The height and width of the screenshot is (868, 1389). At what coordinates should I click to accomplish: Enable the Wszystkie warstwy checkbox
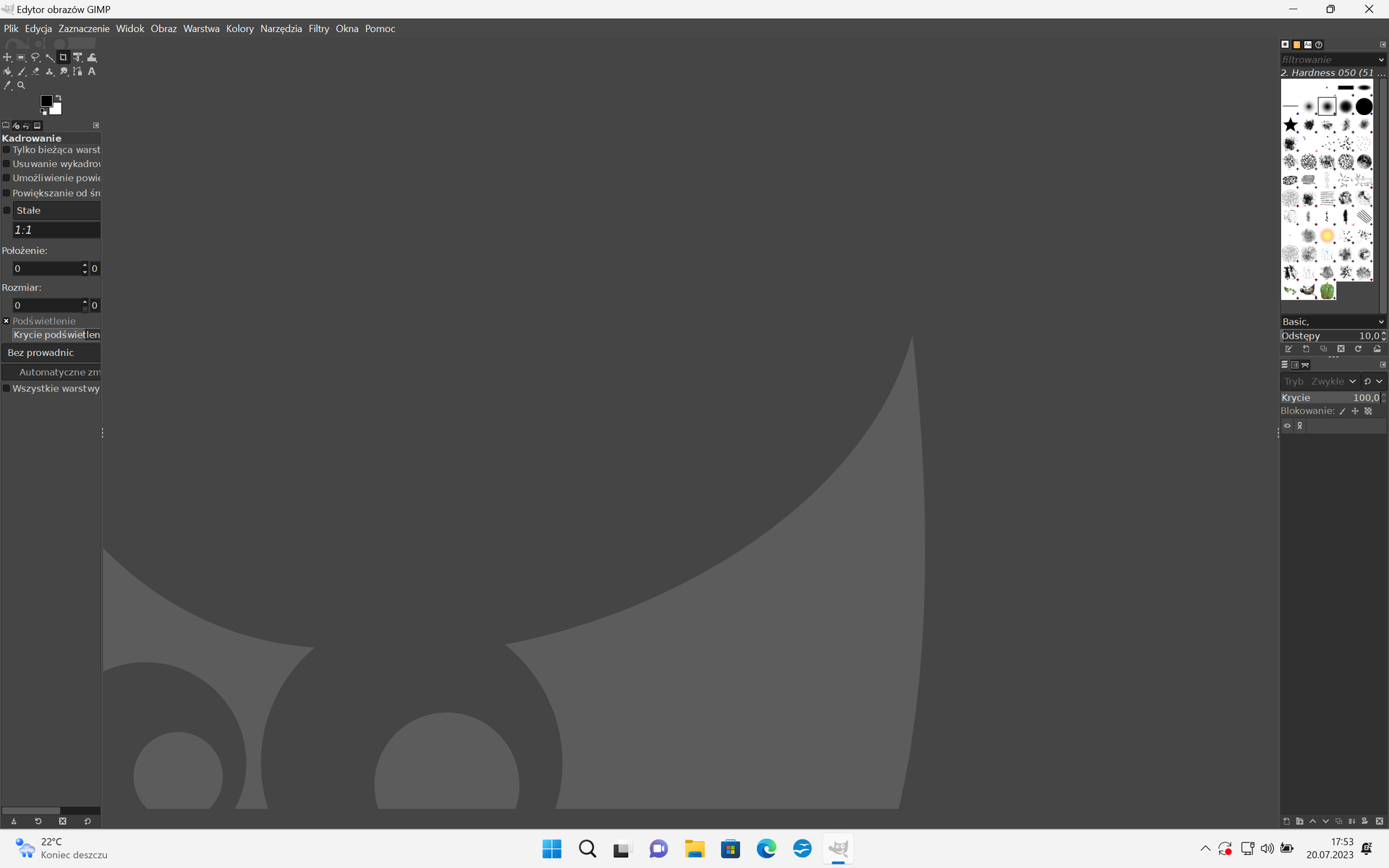point(7,388)
